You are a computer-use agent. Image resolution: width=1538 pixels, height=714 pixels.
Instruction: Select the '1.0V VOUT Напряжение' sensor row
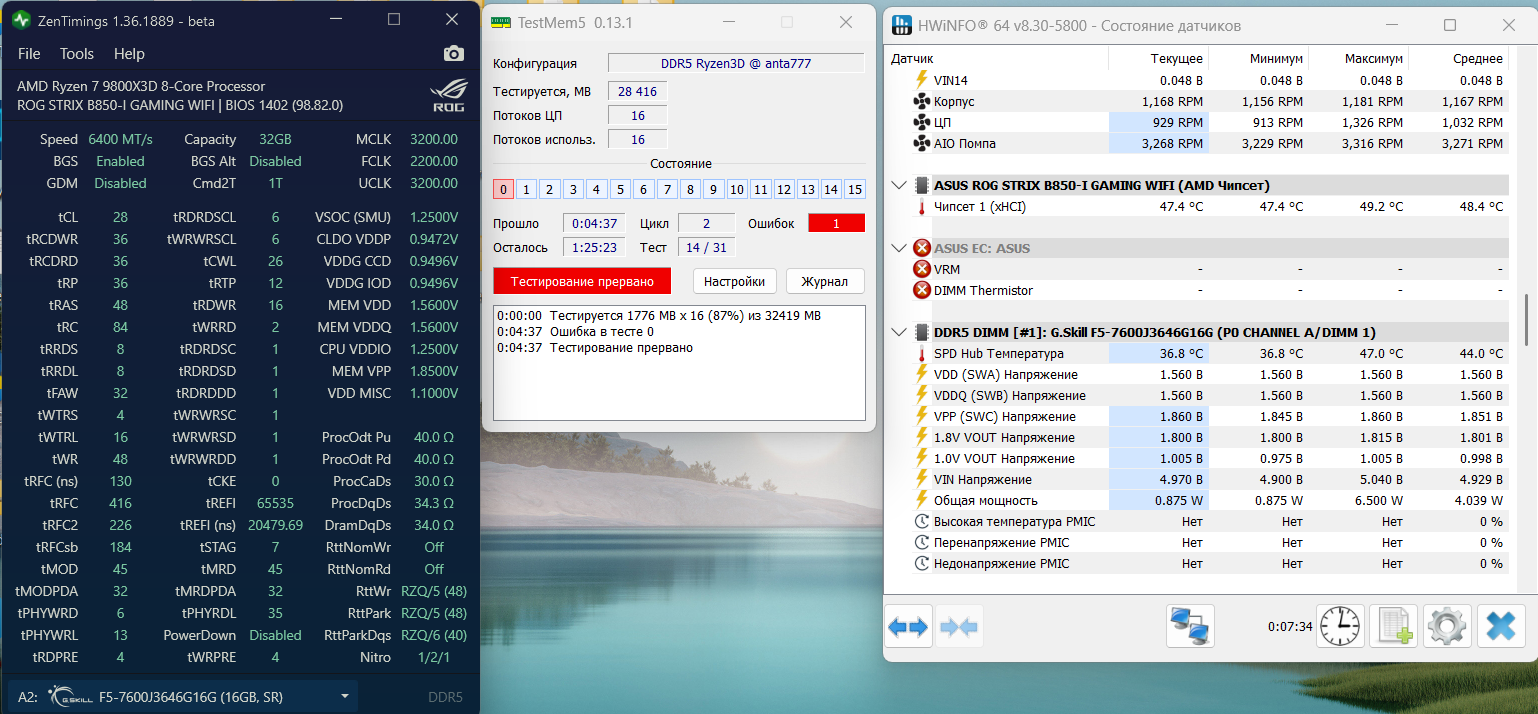(x=1199, y=458)
